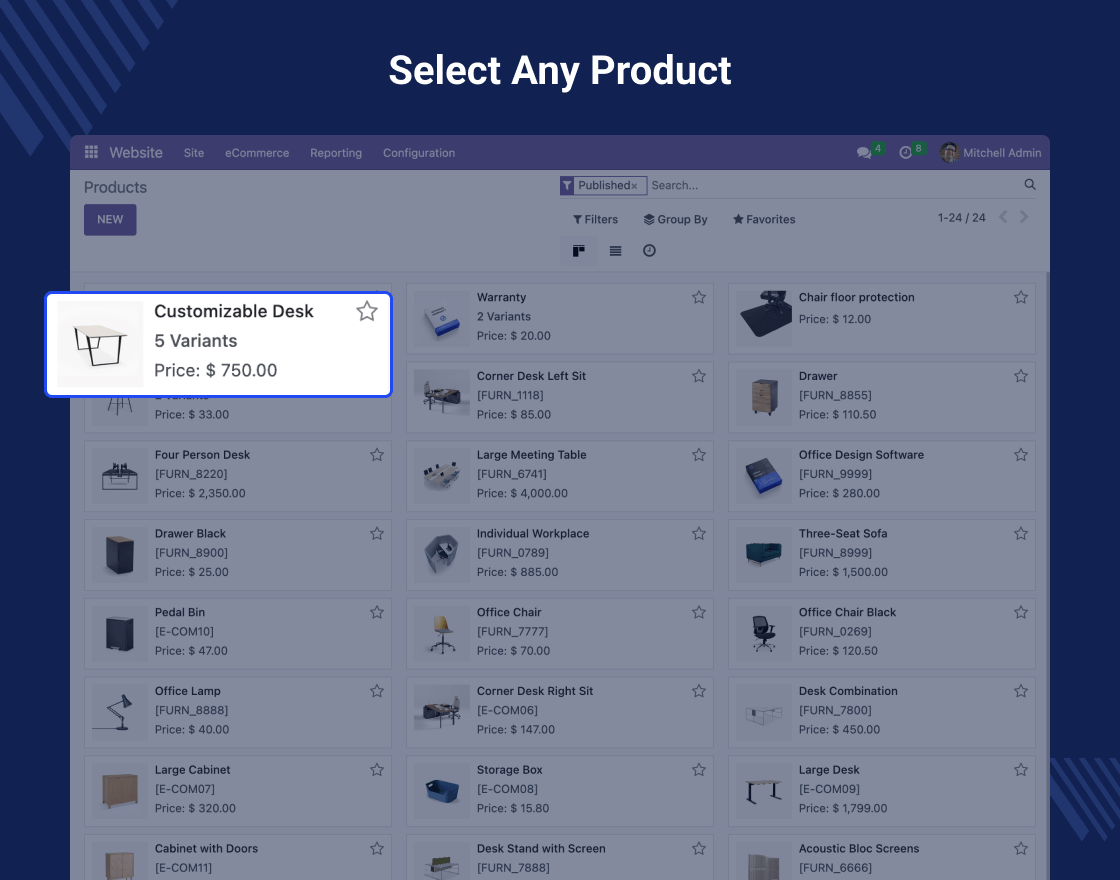Viewport: 1120px width, 880px height.
Task: Open the apps grid menu icon
Action: 91,152
